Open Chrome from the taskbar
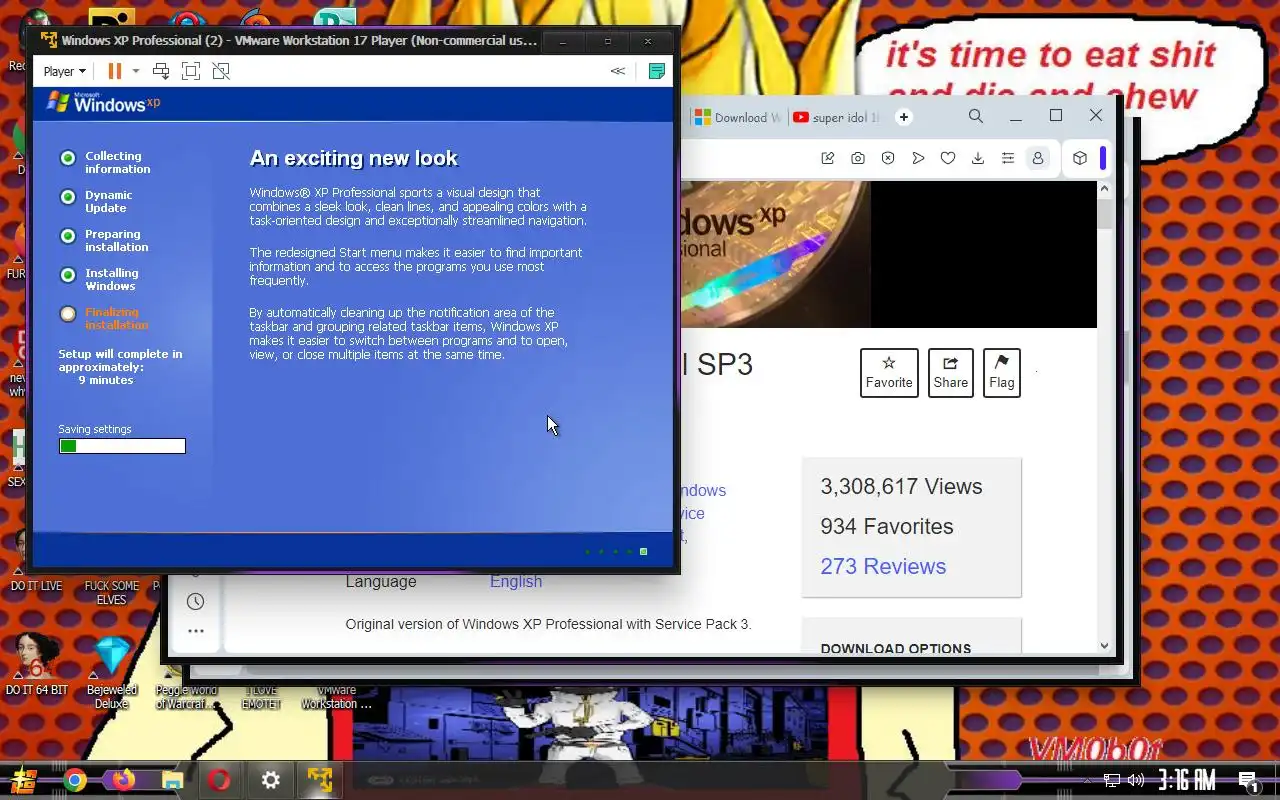Screen dimensions: 1280x800 point(75,780)
